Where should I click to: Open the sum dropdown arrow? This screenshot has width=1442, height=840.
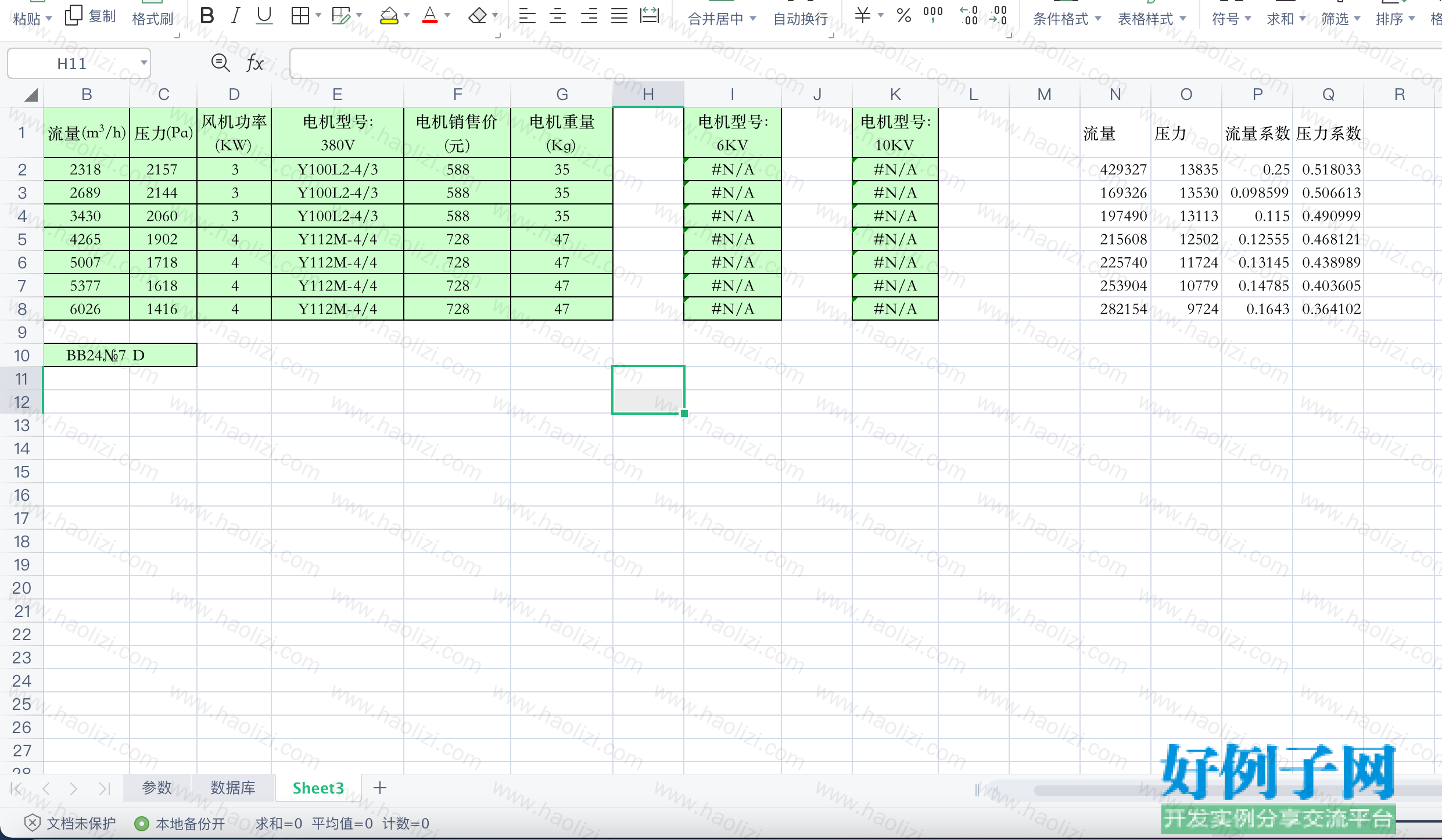(x=1303, y=19)
